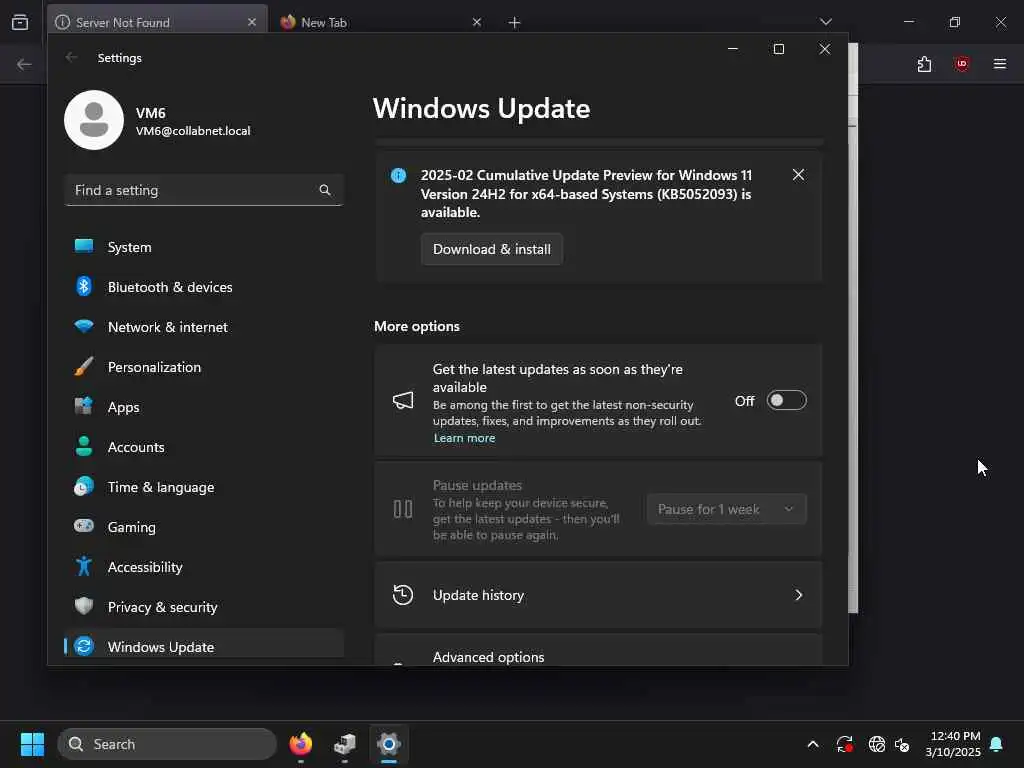
Task: Switch to Server Not Found tab
Action: (x=157, y=22)
